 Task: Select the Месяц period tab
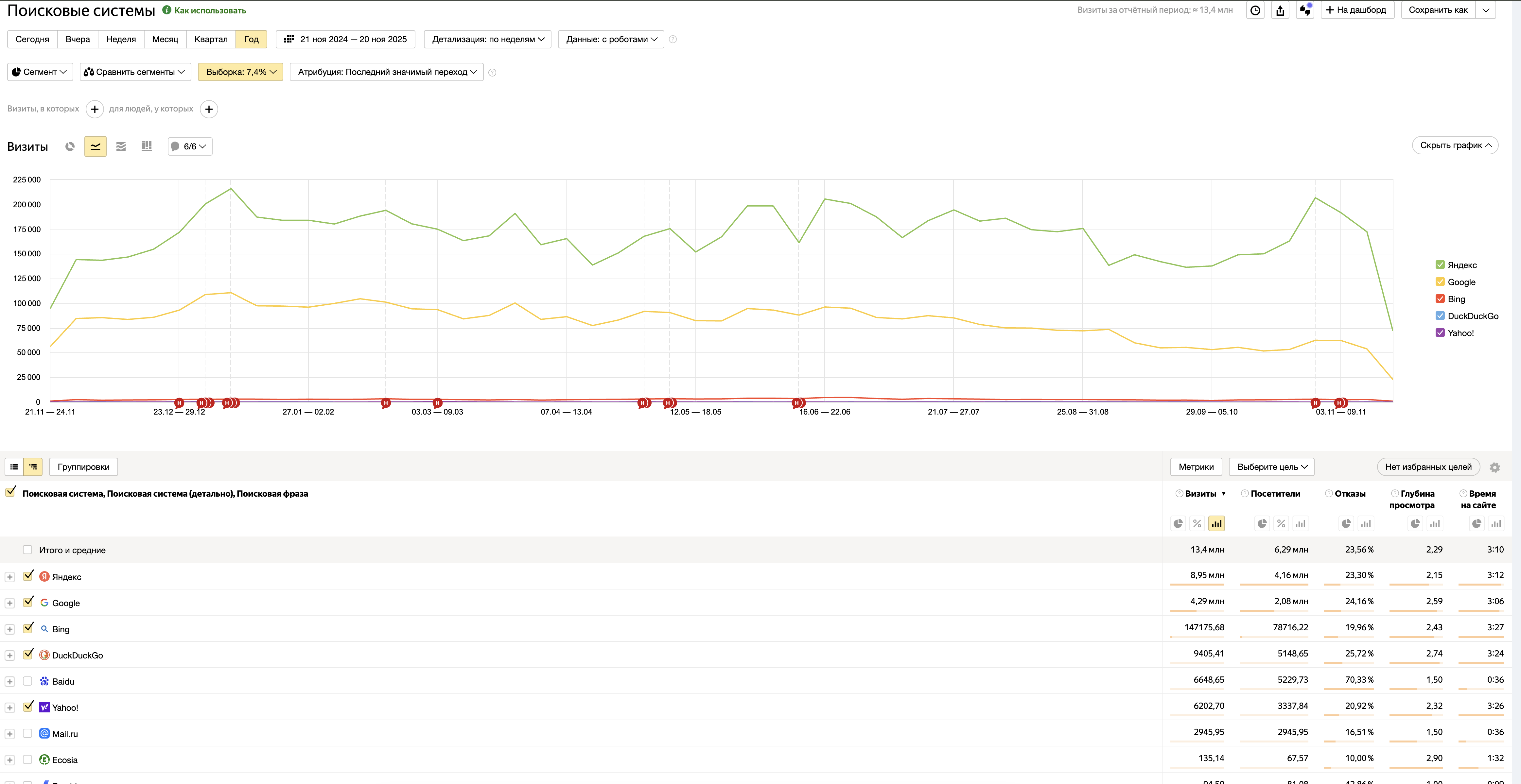[x=165, y=40]
